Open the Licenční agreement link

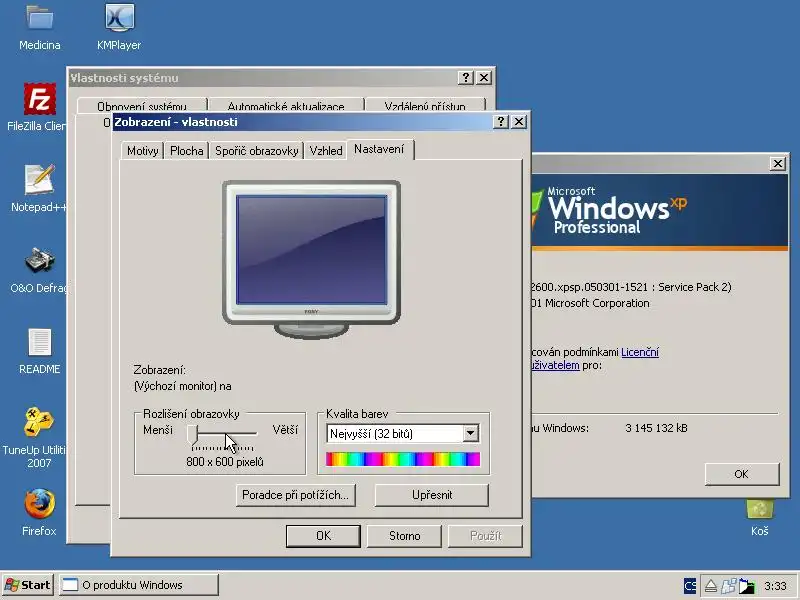coord(640,352)
